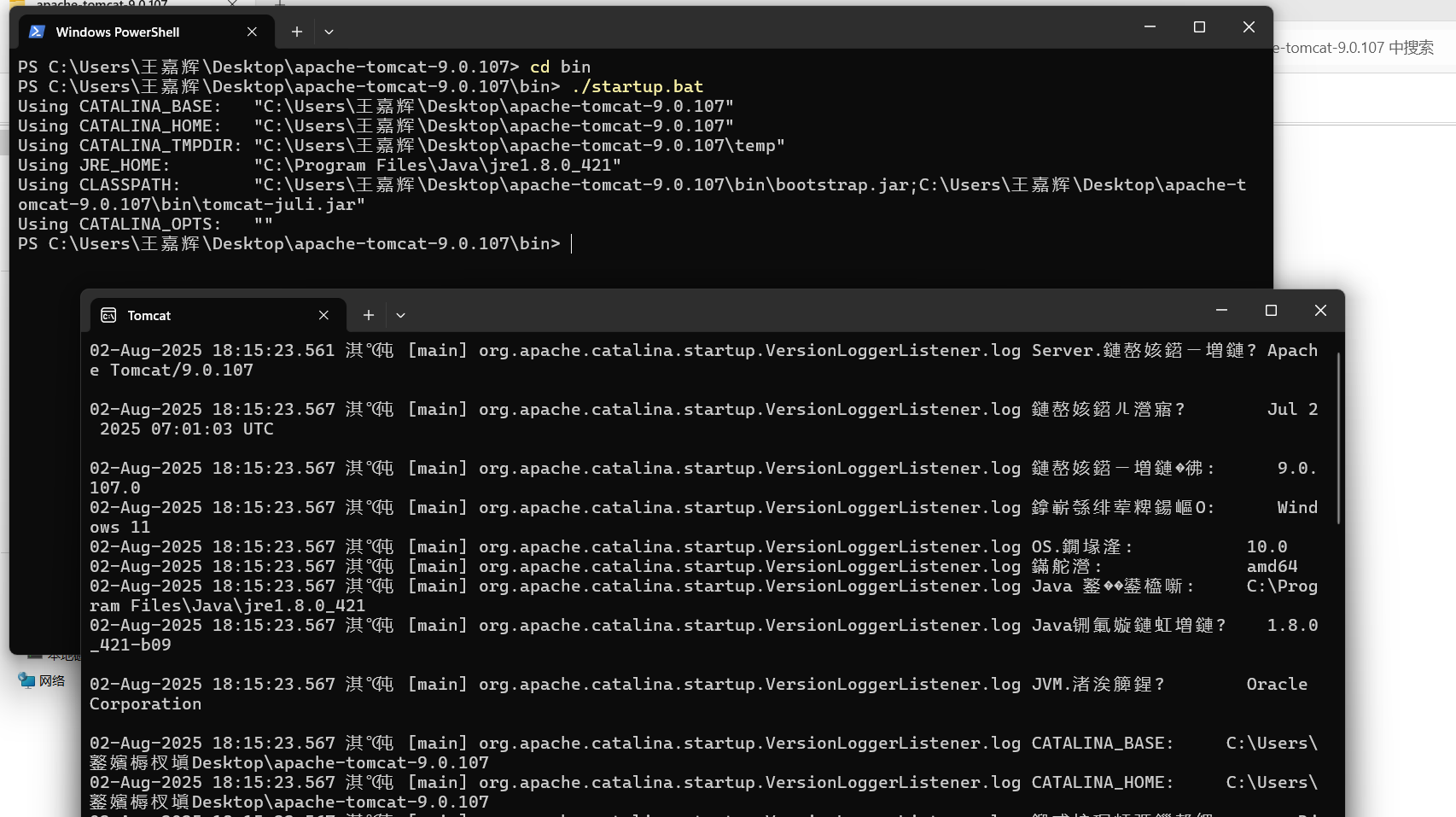The width and height of the screenshot is (1456, 817).
Task: Click the File Explorer search box
Action: coord(1364,48)
